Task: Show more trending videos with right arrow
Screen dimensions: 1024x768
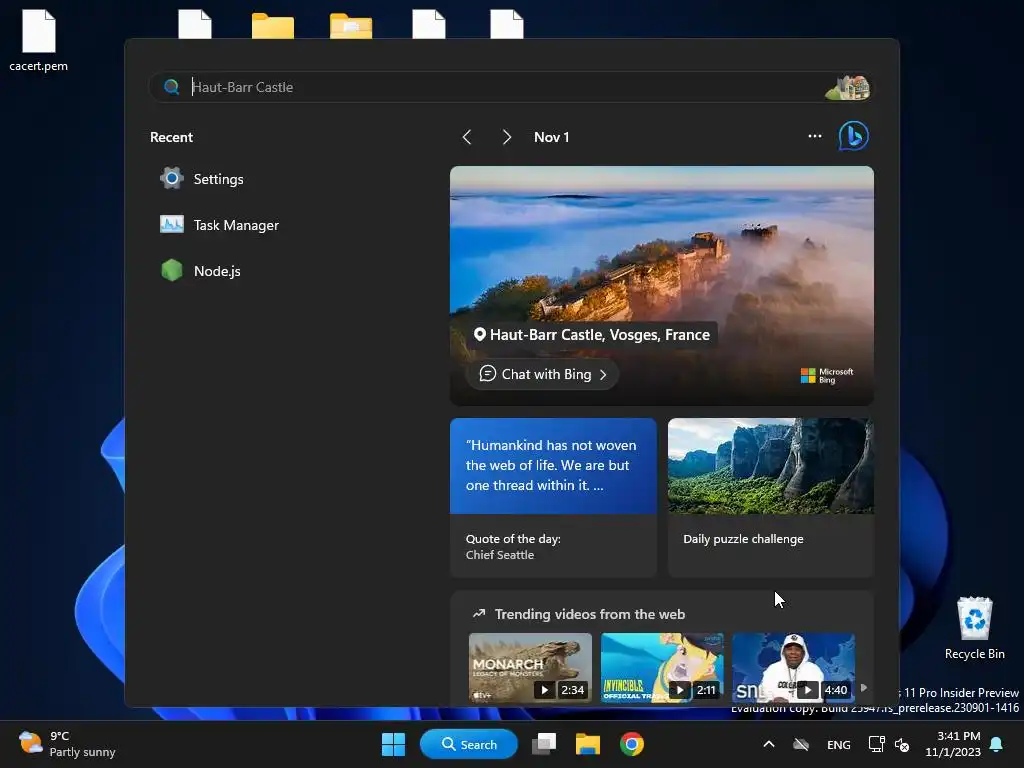Action: pyautogui.click(x=864, y=688)
